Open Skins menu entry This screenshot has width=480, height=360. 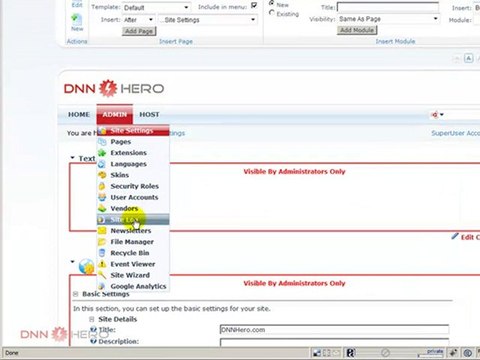(x=133, y=175)
